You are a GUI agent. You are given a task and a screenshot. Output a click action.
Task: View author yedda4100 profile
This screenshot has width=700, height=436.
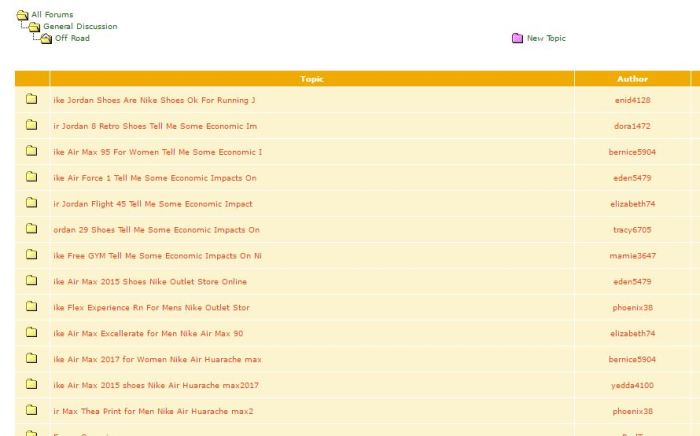(632, 386)
